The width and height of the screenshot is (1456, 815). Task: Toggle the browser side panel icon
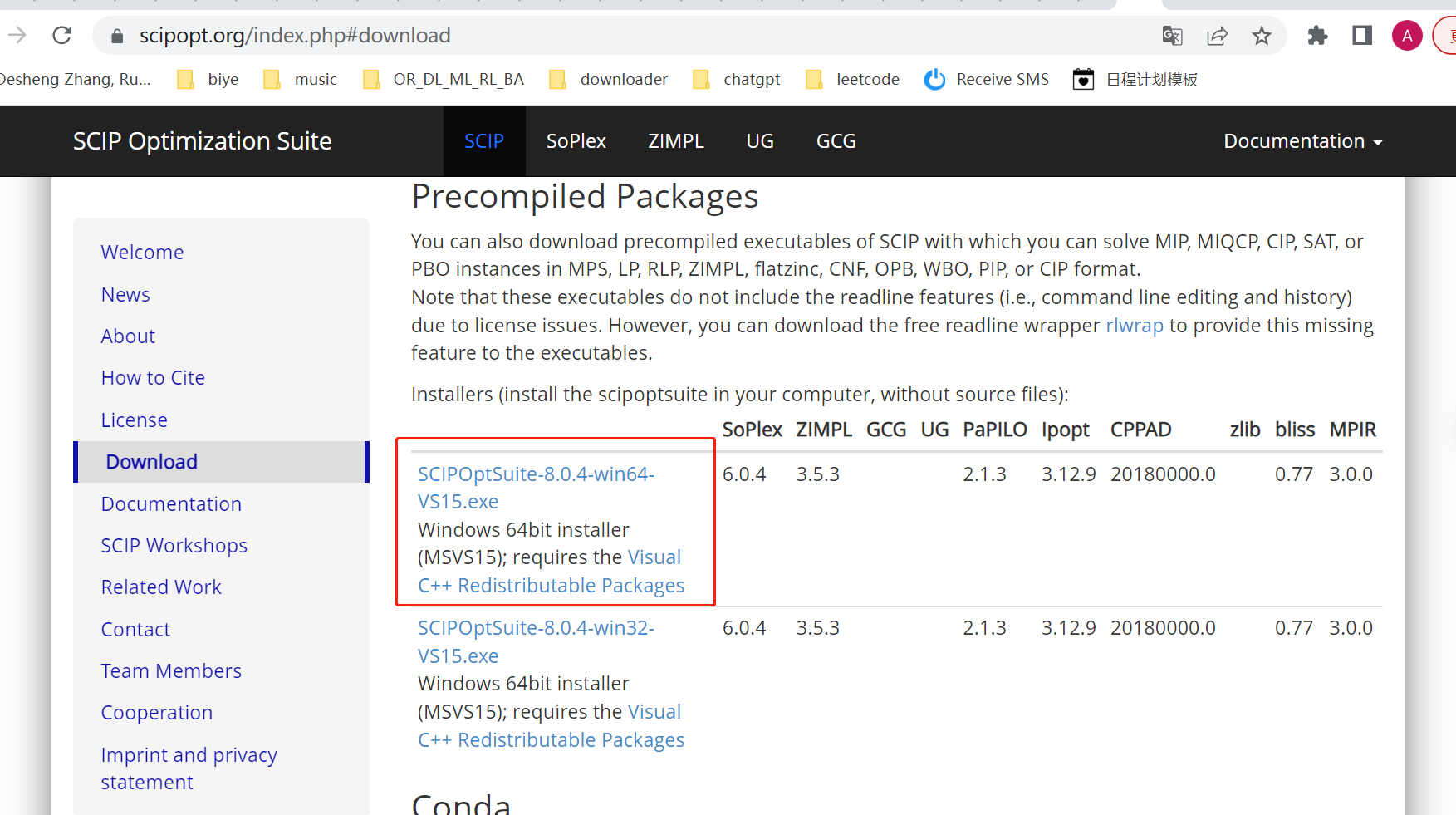(1362, 36)
